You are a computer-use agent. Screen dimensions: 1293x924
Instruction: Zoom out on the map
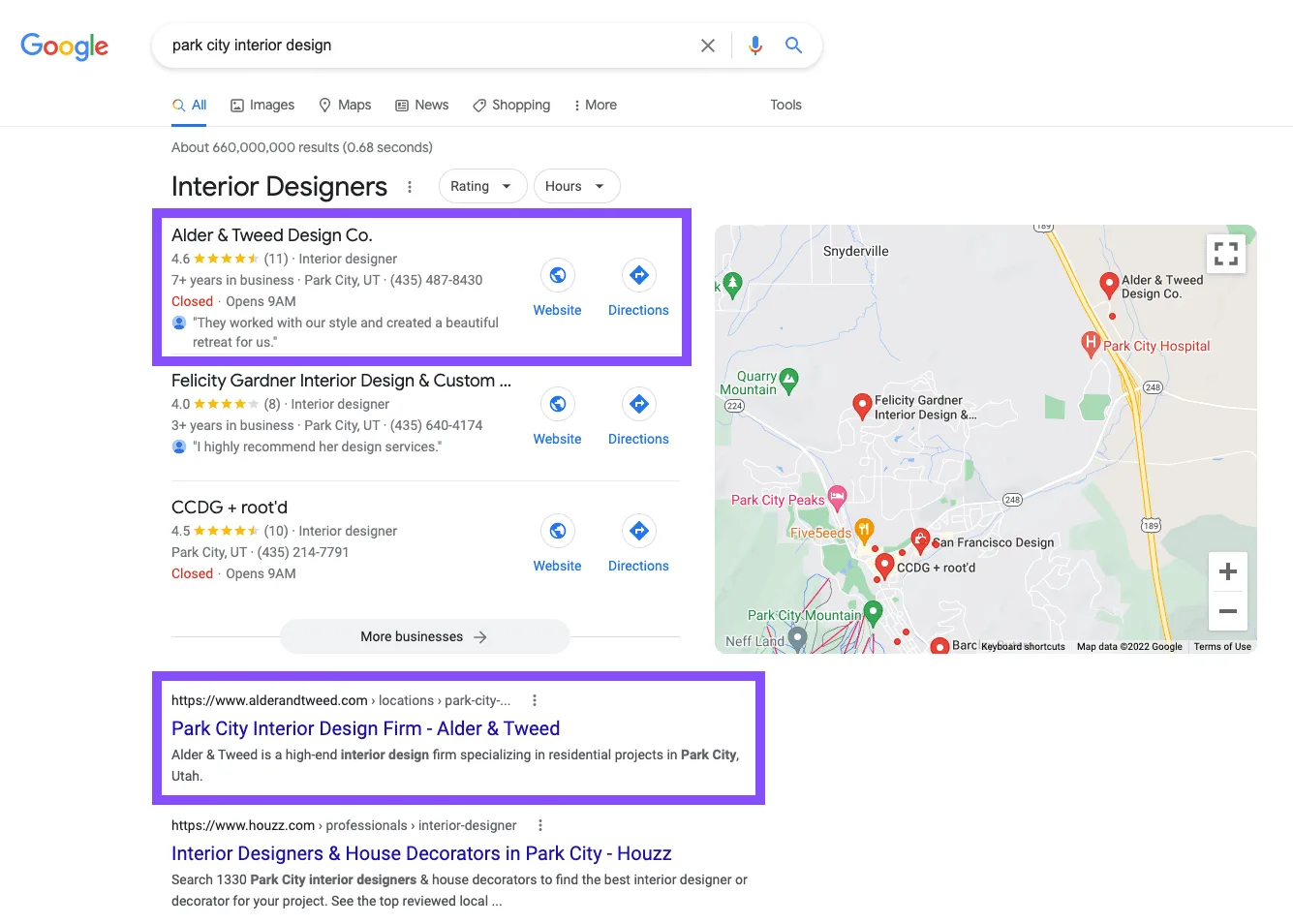pos(1228,611)
